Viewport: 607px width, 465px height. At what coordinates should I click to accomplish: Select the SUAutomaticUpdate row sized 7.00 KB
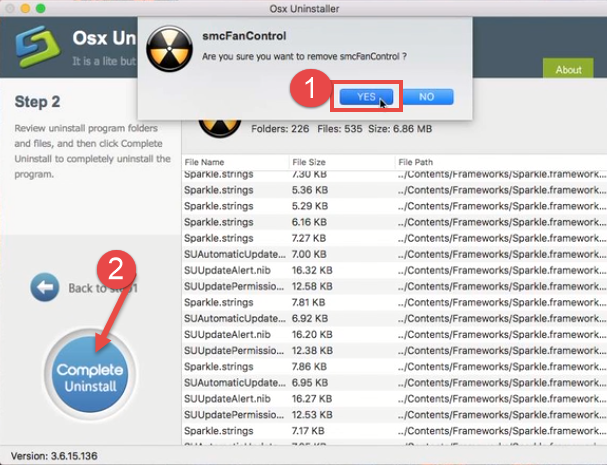coord(394,254)
